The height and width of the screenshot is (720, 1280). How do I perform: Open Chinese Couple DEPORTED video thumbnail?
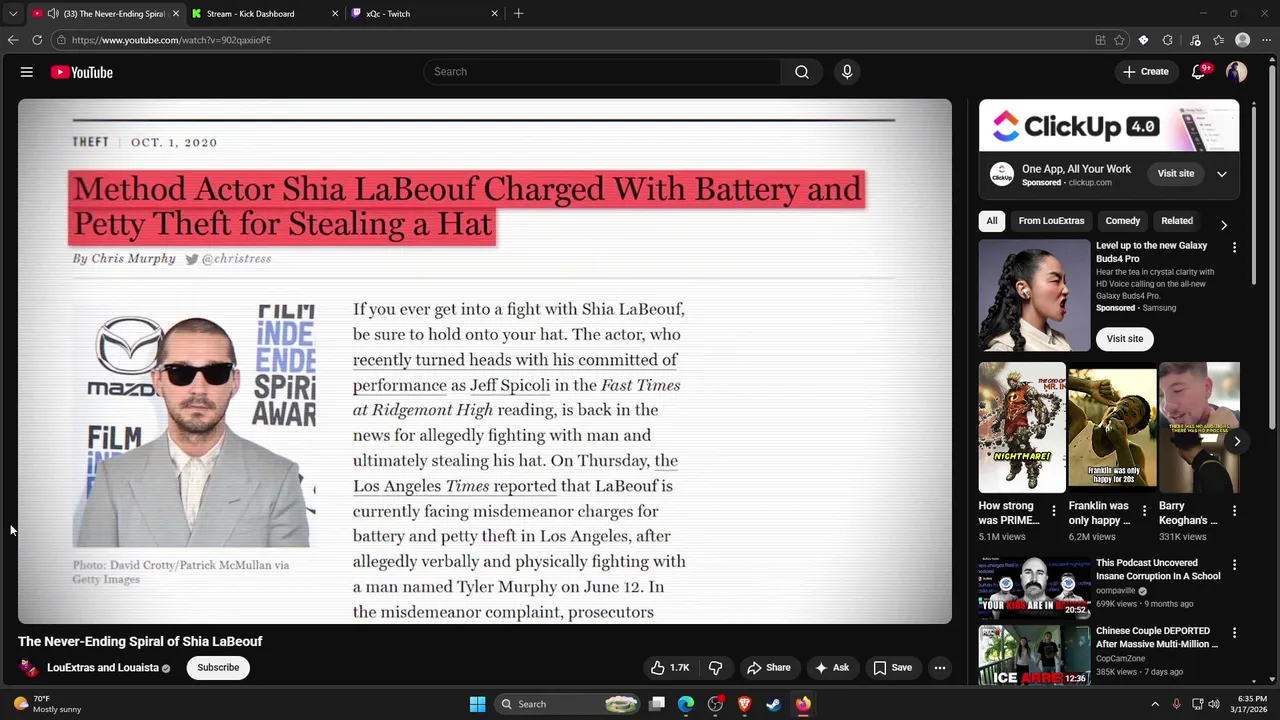click(x=1034, y=655)
